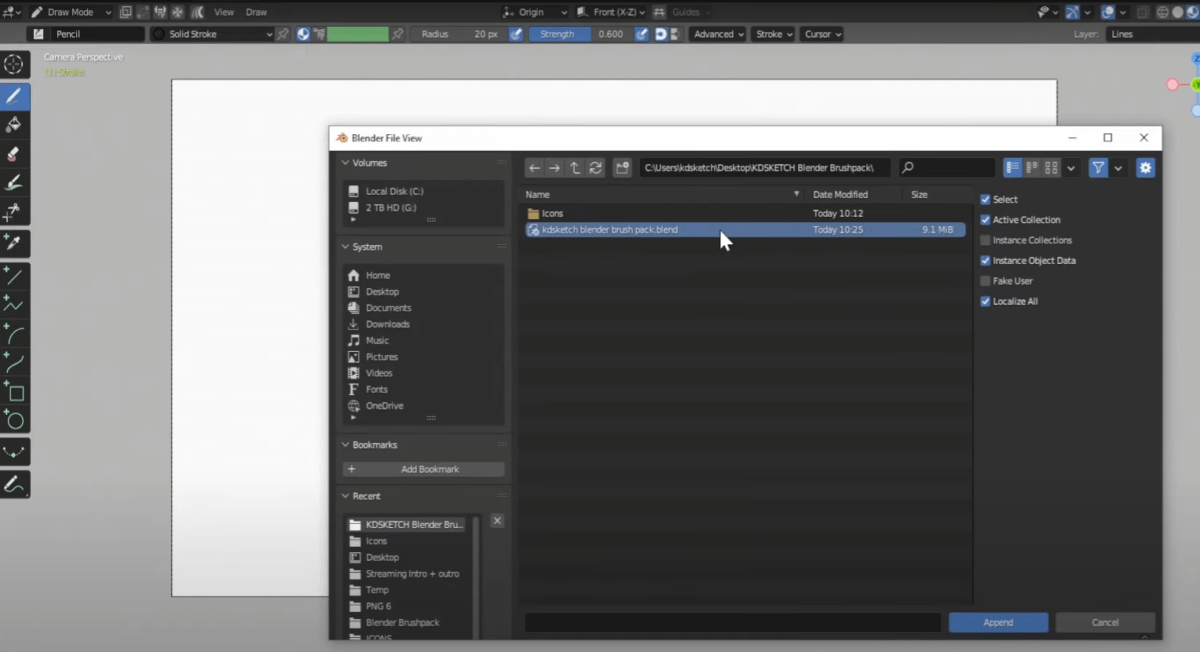Select the Annotate tool

pyautogui.click(x=14, y=485)
